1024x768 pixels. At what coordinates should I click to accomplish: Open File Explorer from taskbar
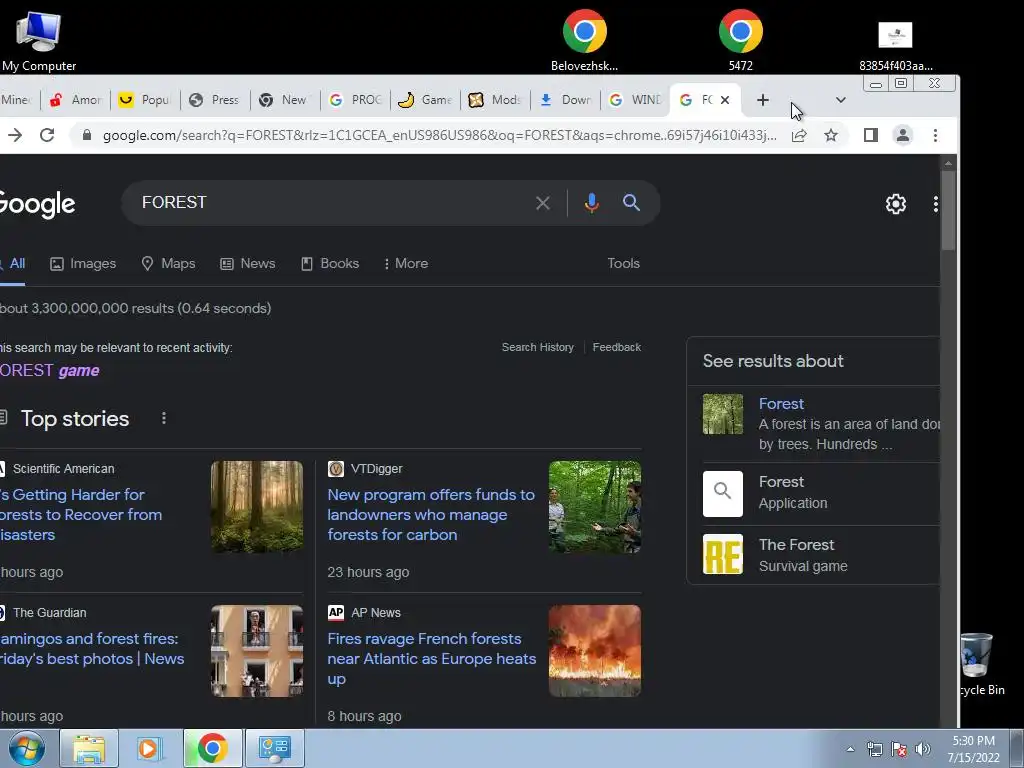pyautogui.click(x=89, y=748)
